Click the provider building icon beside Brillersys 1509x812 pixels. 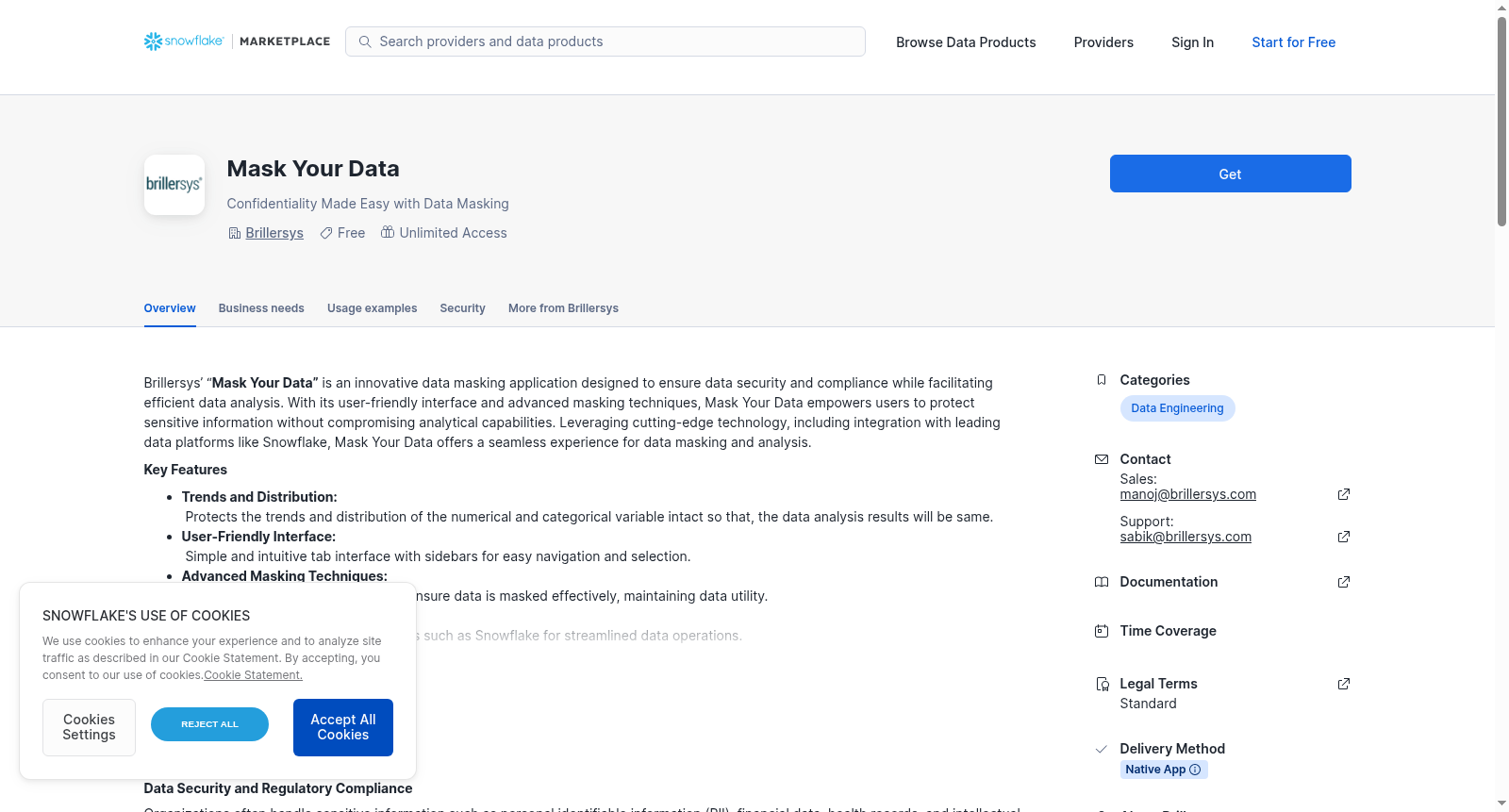[235, 233]
